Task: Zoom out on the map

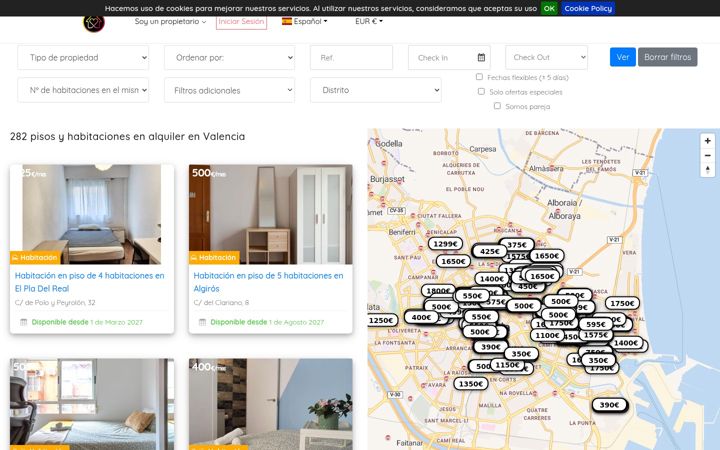Action: (x=707, y=156)
